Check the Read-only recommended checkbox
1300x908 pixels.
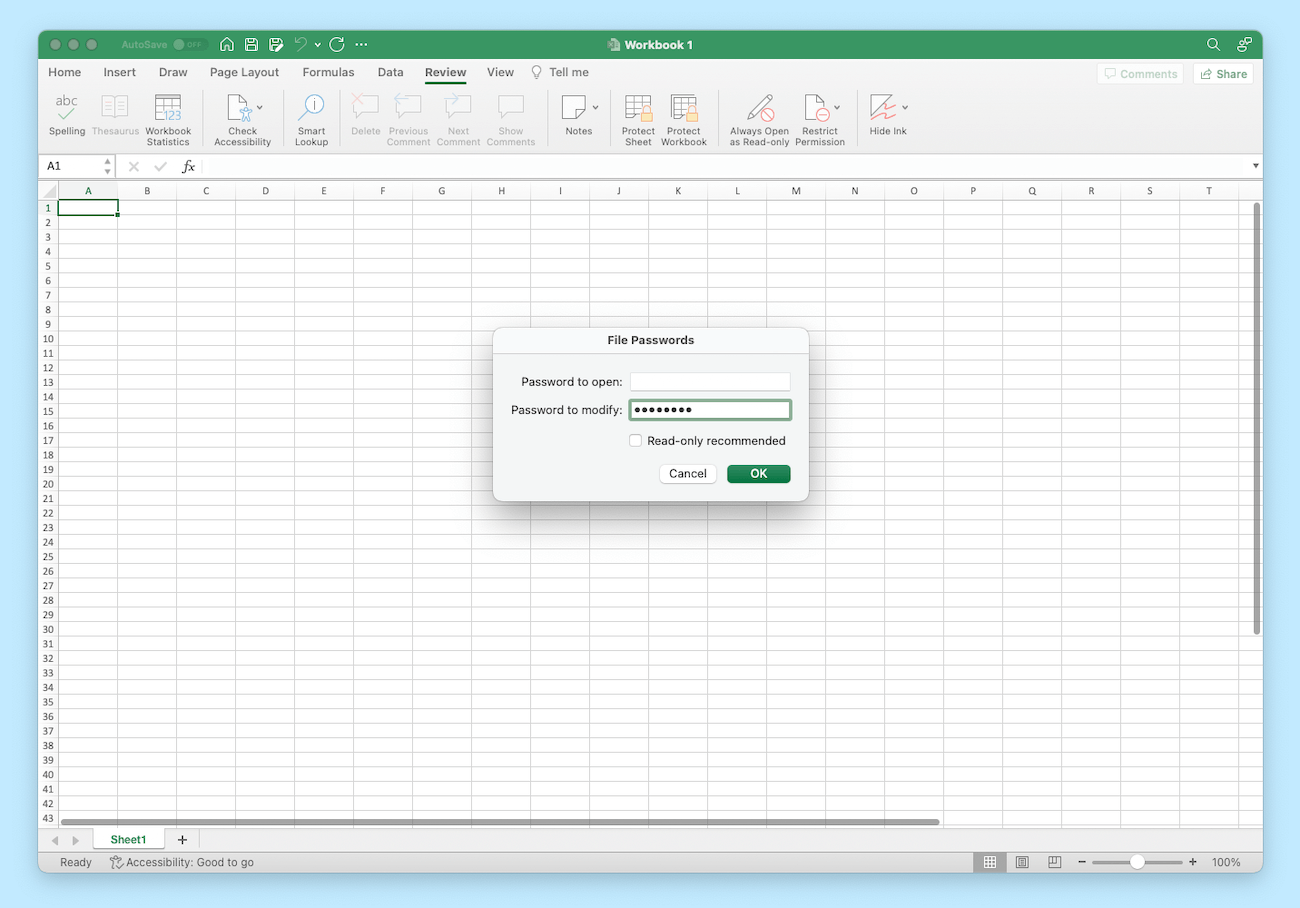(636, 440)
